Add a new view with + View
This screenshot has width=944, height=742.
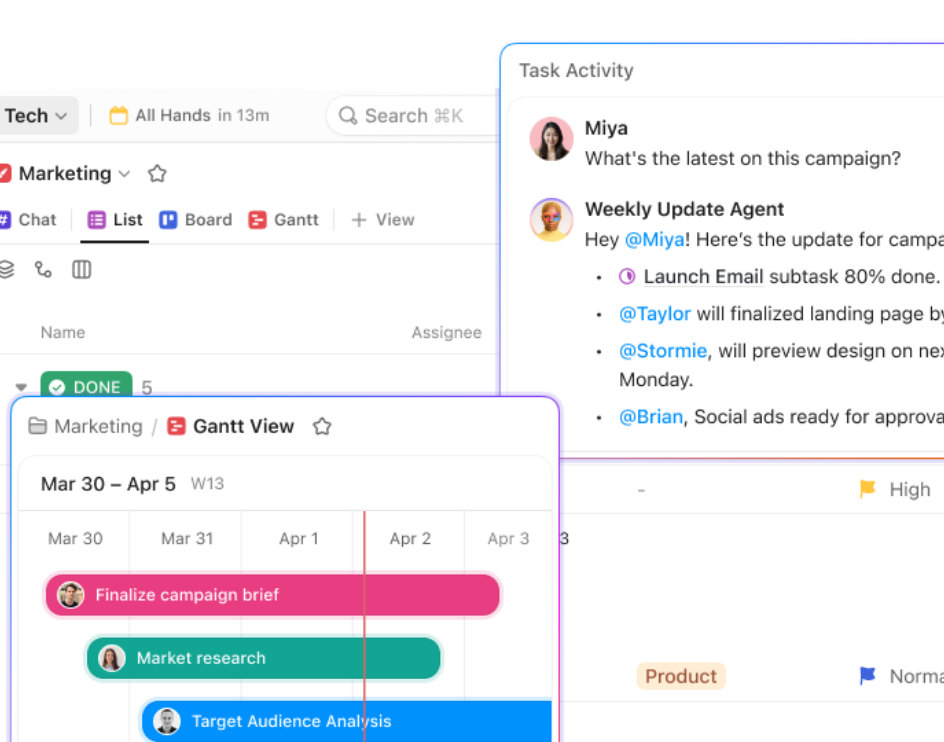tap(383, 220)
